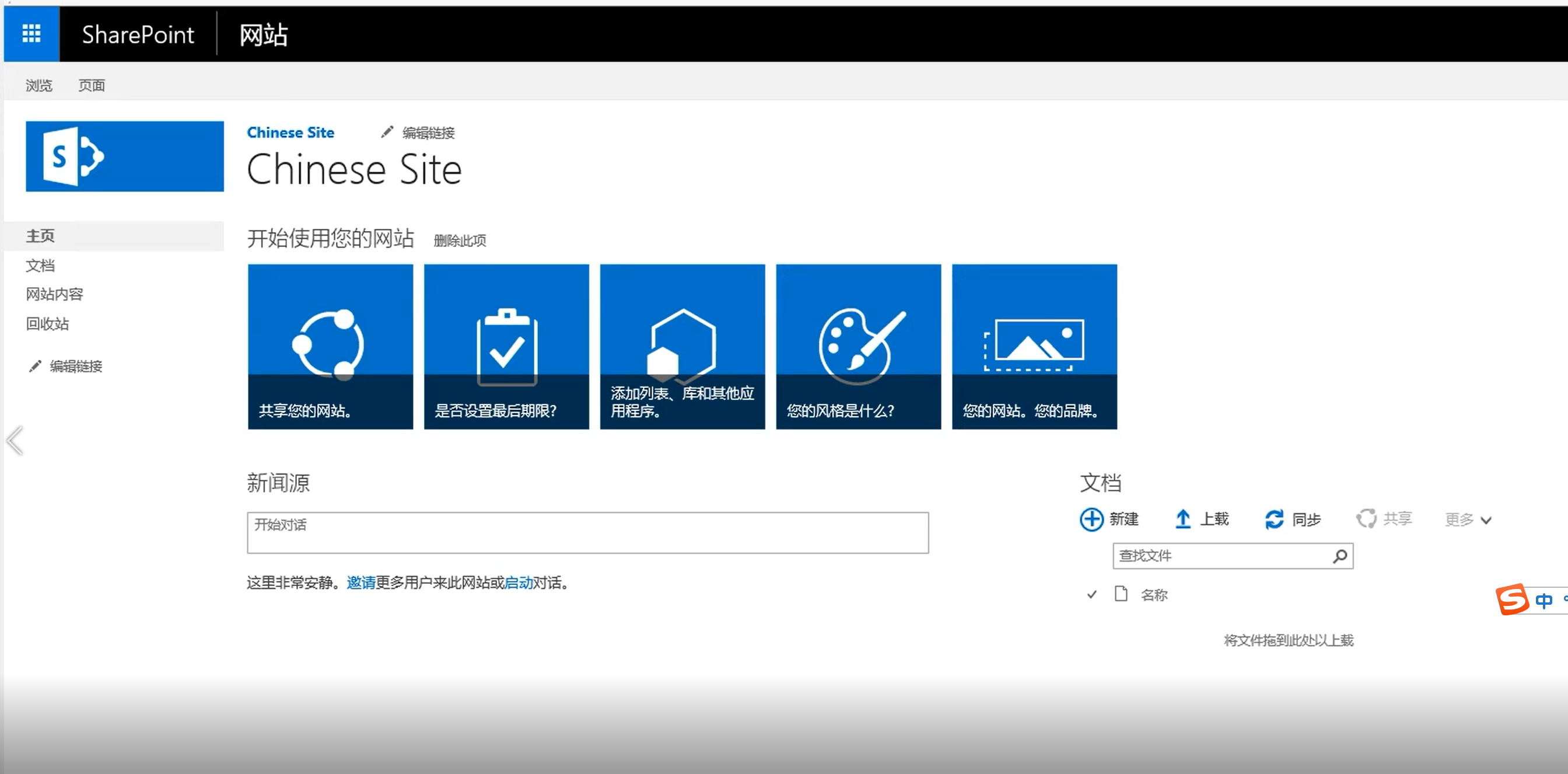
Task: Click the 同步 sync icon
Action: tap(1274, 520)
